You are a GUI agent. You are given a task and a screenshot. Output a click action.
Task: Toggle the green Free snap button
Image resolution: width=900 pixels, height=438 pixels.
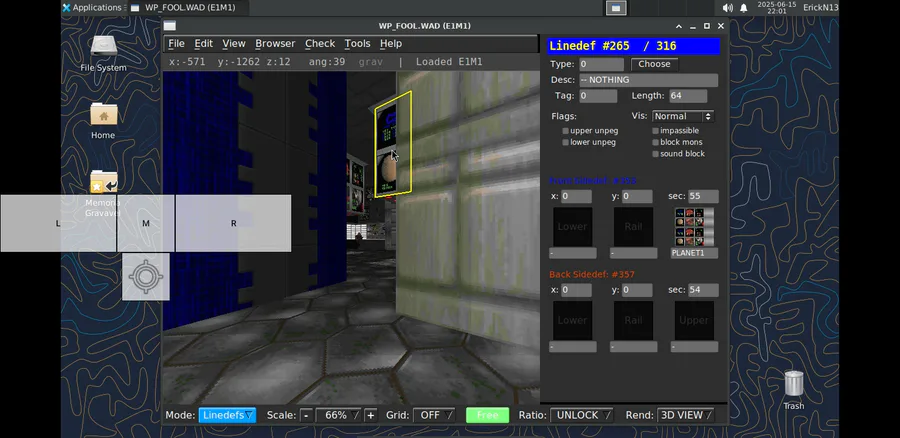point(487,415)
